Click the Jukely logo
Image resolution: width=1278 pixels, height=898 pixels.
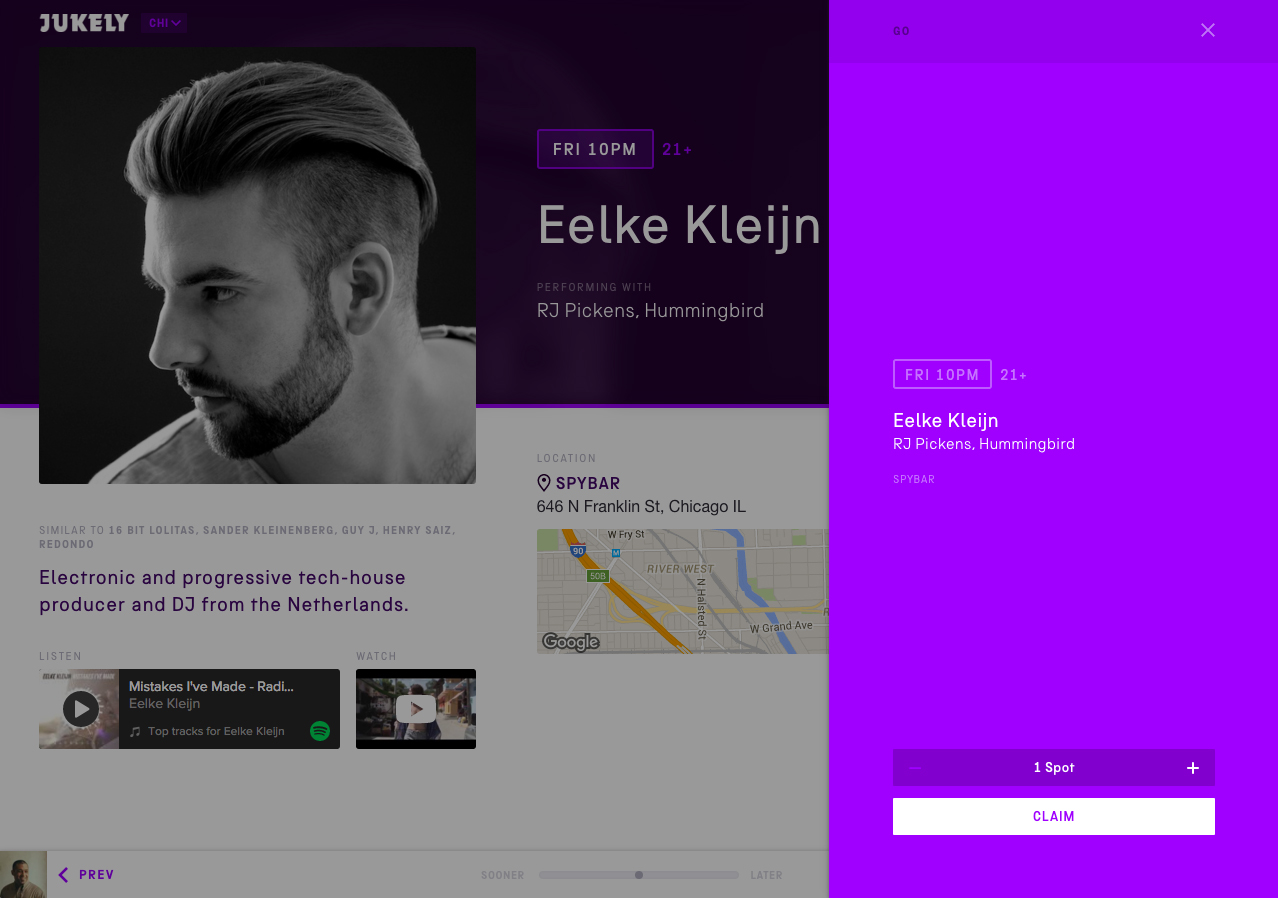[x=84, y=22]
